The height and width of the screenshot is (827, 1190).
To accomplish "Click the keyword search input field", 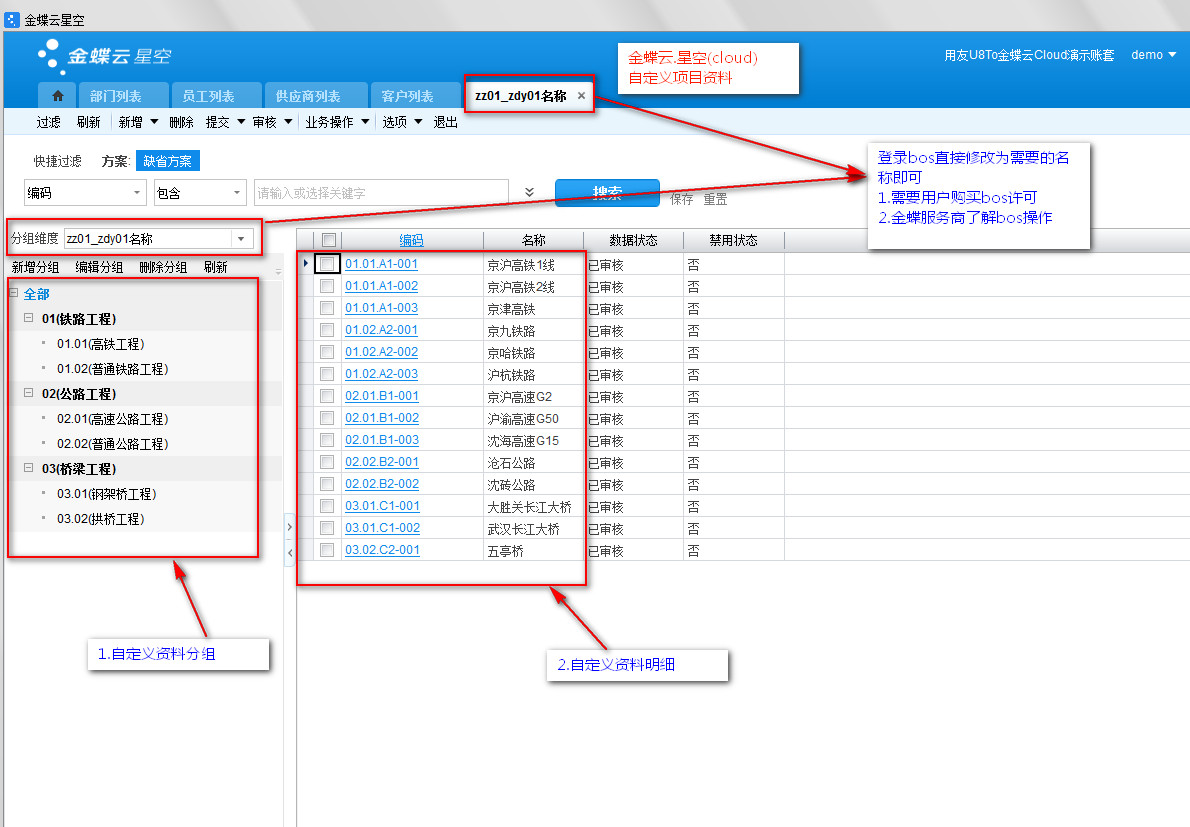I will 380,193.
